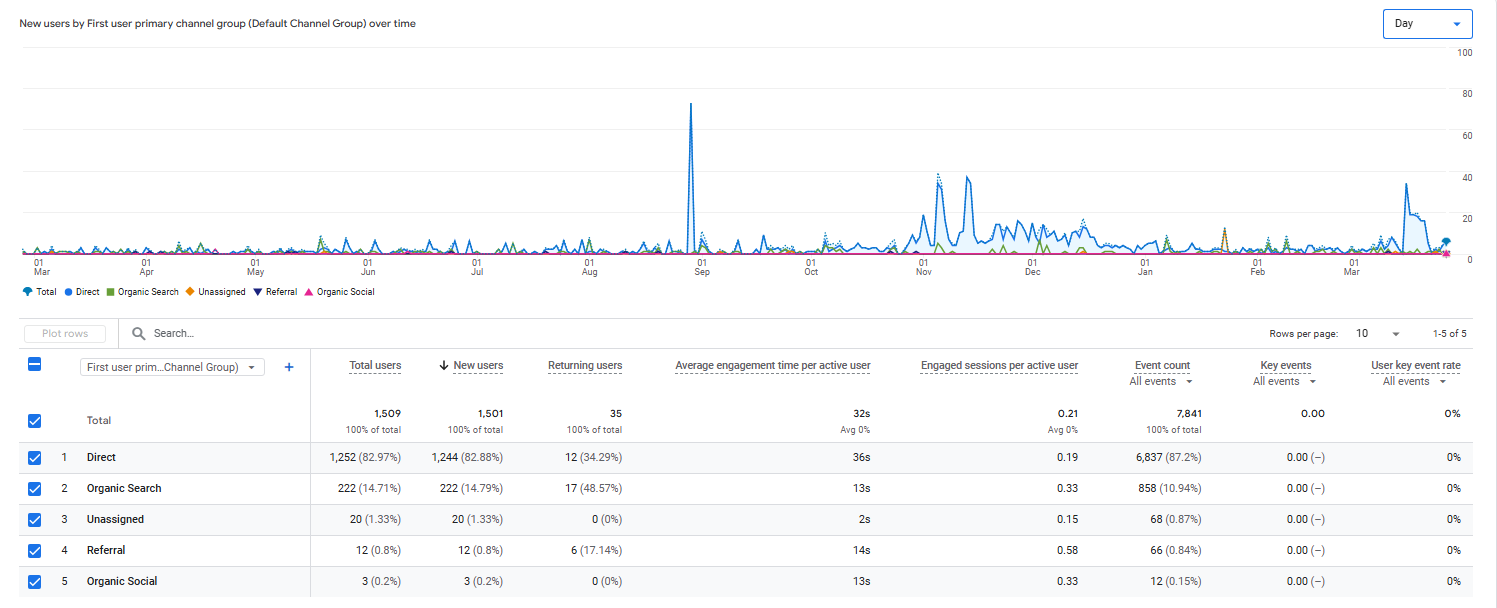Screen dimensions: 1497x608
Task: Click the 1,509 total users value
Action: click(x=386, y=413)
